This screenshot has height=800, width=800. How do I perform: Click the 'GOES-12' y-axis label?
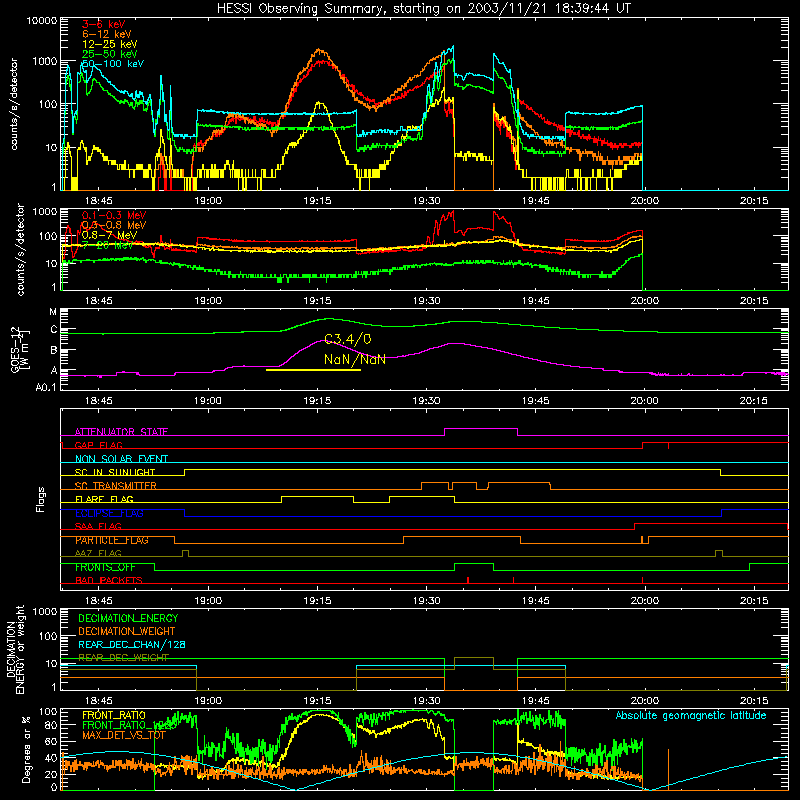click(x=15, y=349)
